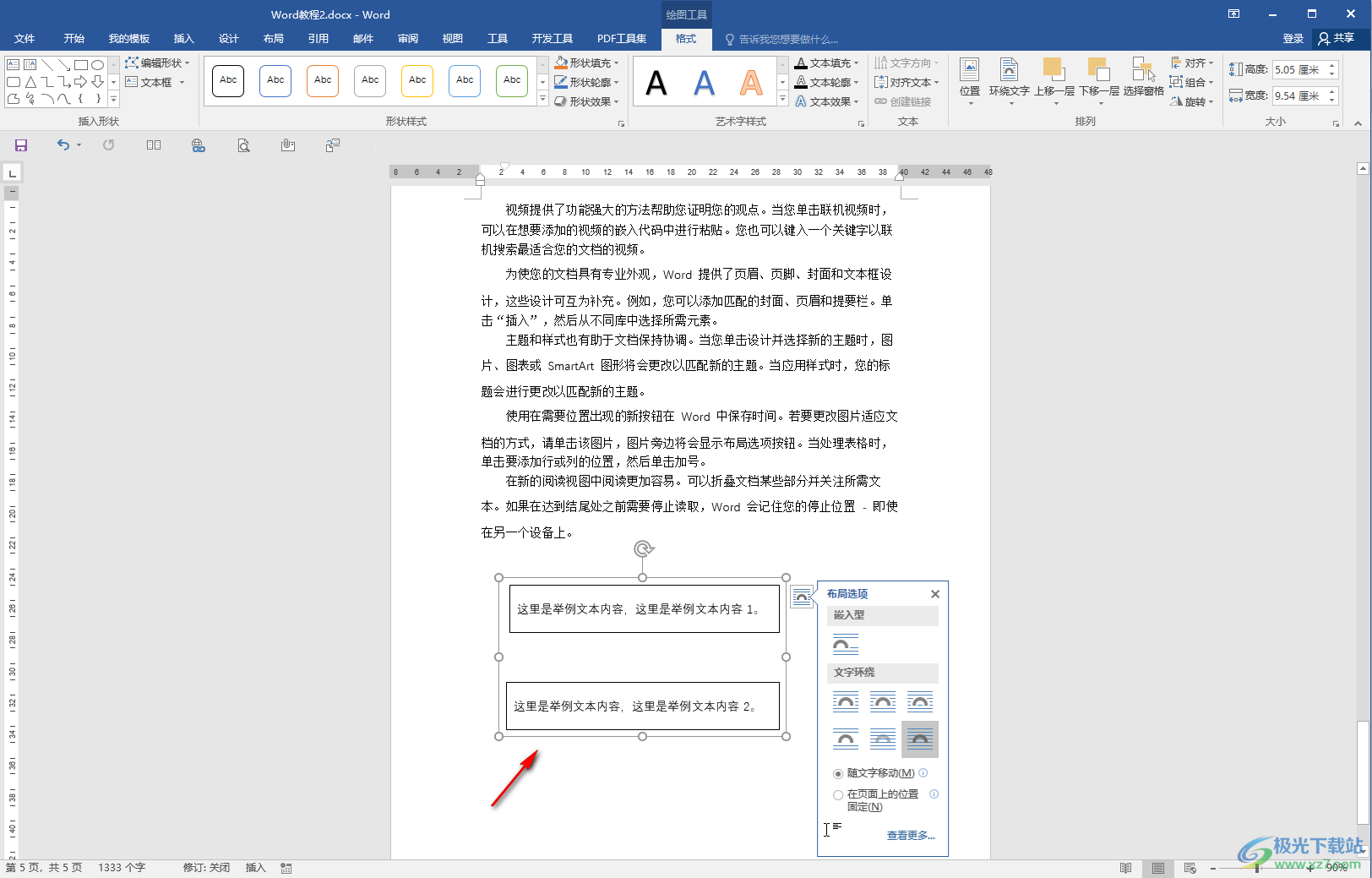Toggle the track changes status 修订: 关闭
Image resolution: width=1372 pixels, height=878 pixels.
coord(206,868)
